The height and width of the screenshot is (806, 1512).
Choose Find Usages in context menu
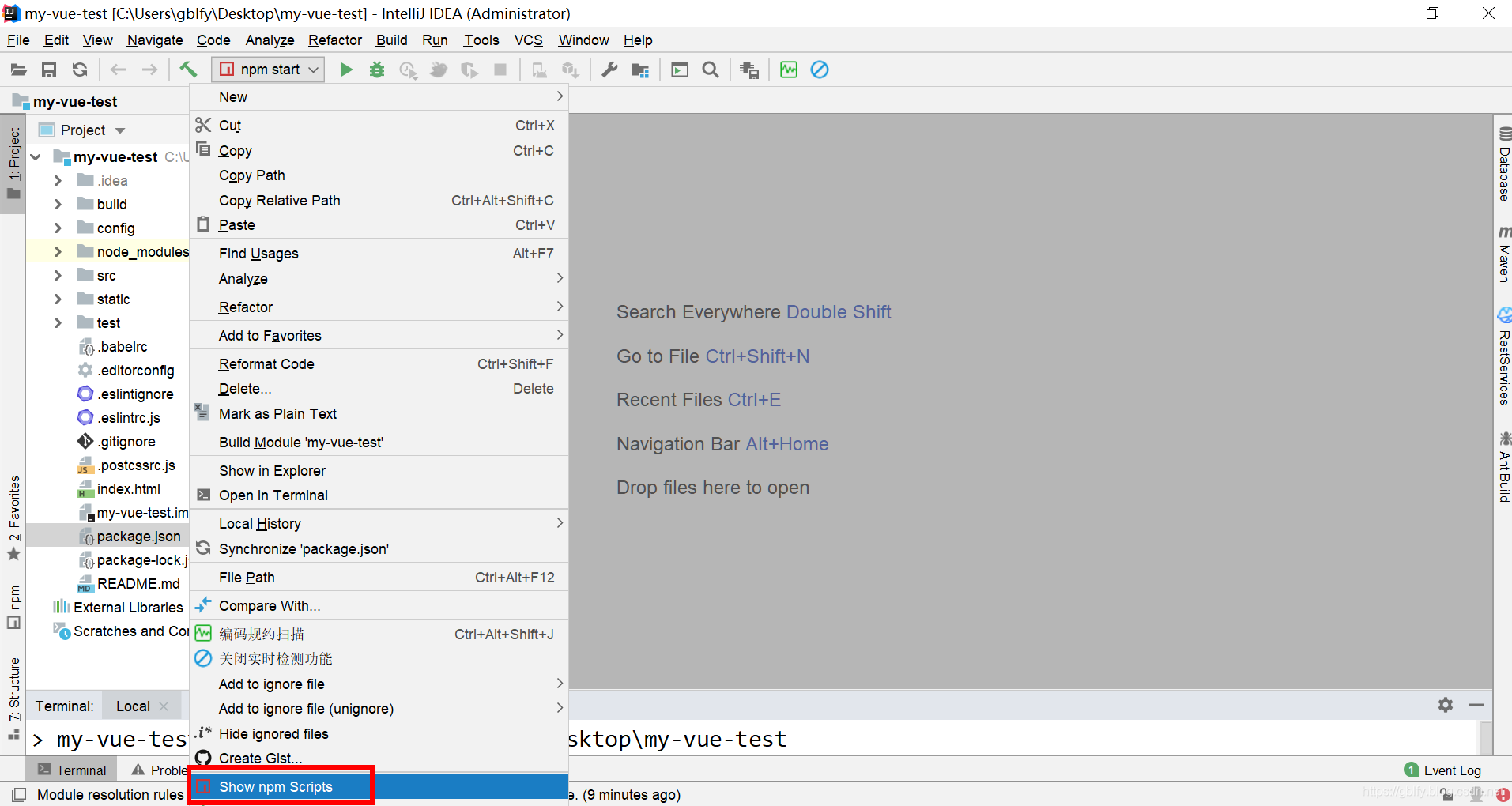pyautogui.click(x=379, y=254)
